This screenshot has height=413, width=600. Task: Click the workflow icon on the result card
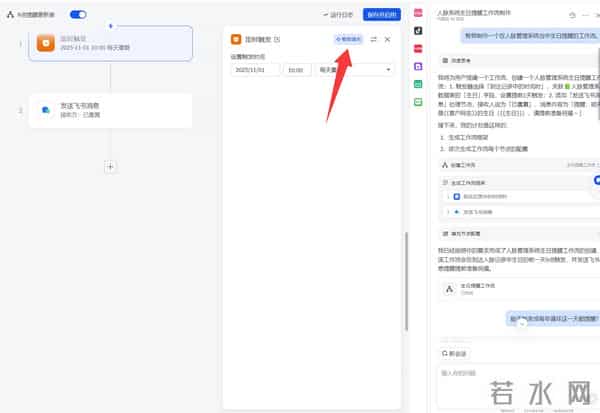point(450,289)
